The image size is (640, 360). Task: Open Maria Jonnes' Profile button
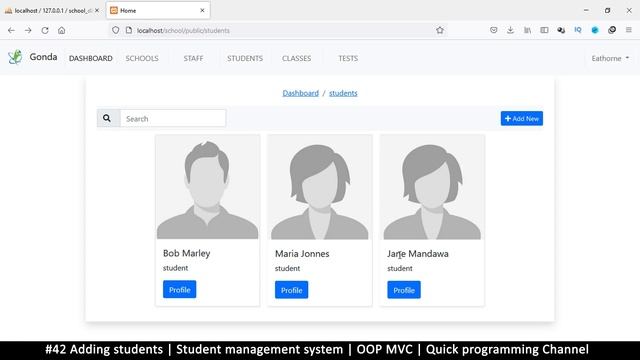291,290
